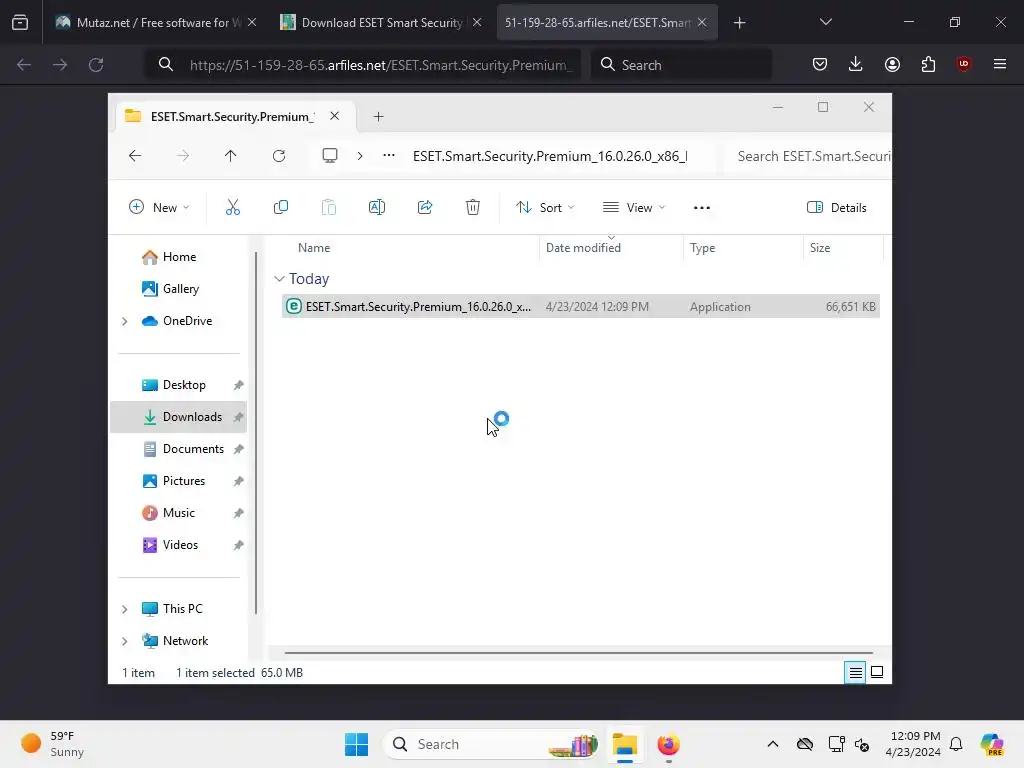
Task: Click the Save to Pocket icon
Action: [820, 64]
